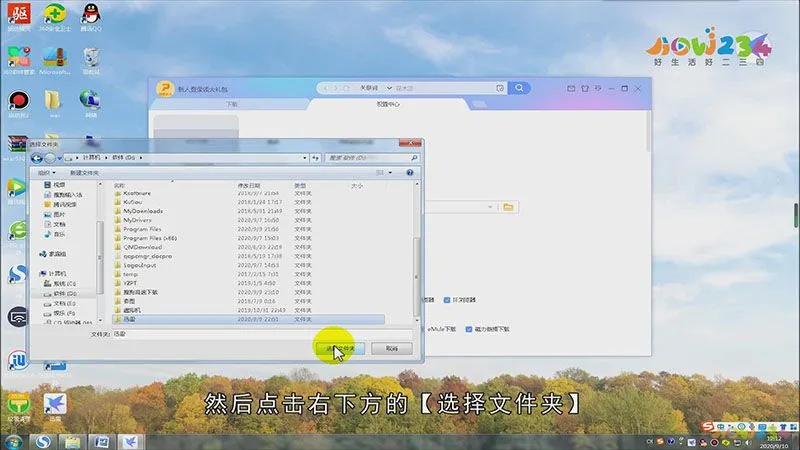Refresh the folder dialog location

(x=315, y=158)
